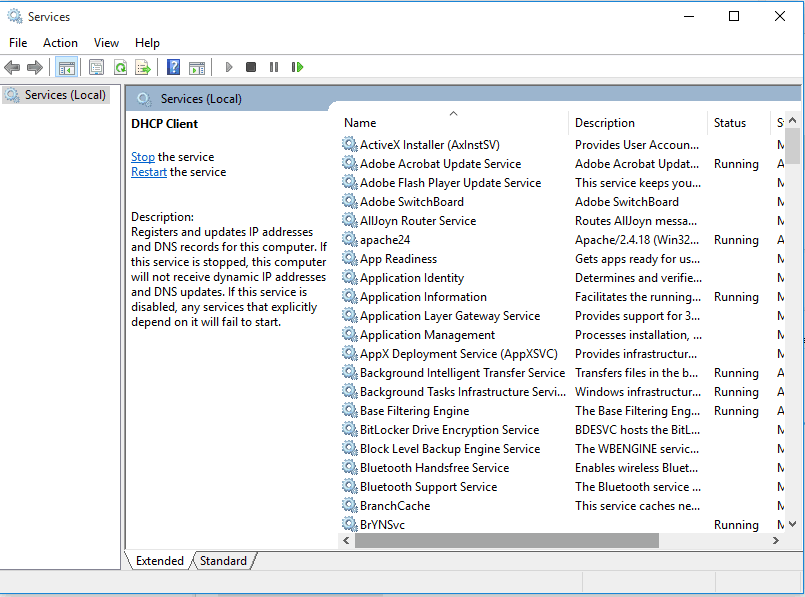This screenshot has height=597, width=805.
Task: Maximize the Services window
Action: tap(734, 16)
